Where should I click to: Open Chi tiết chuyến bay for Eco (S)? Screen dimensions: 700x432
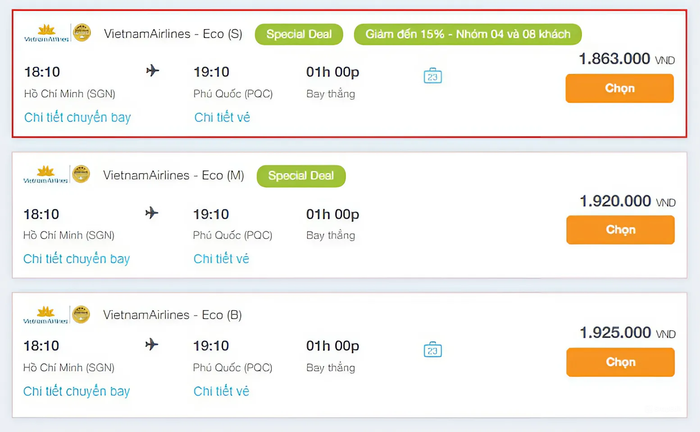[77, 117]
